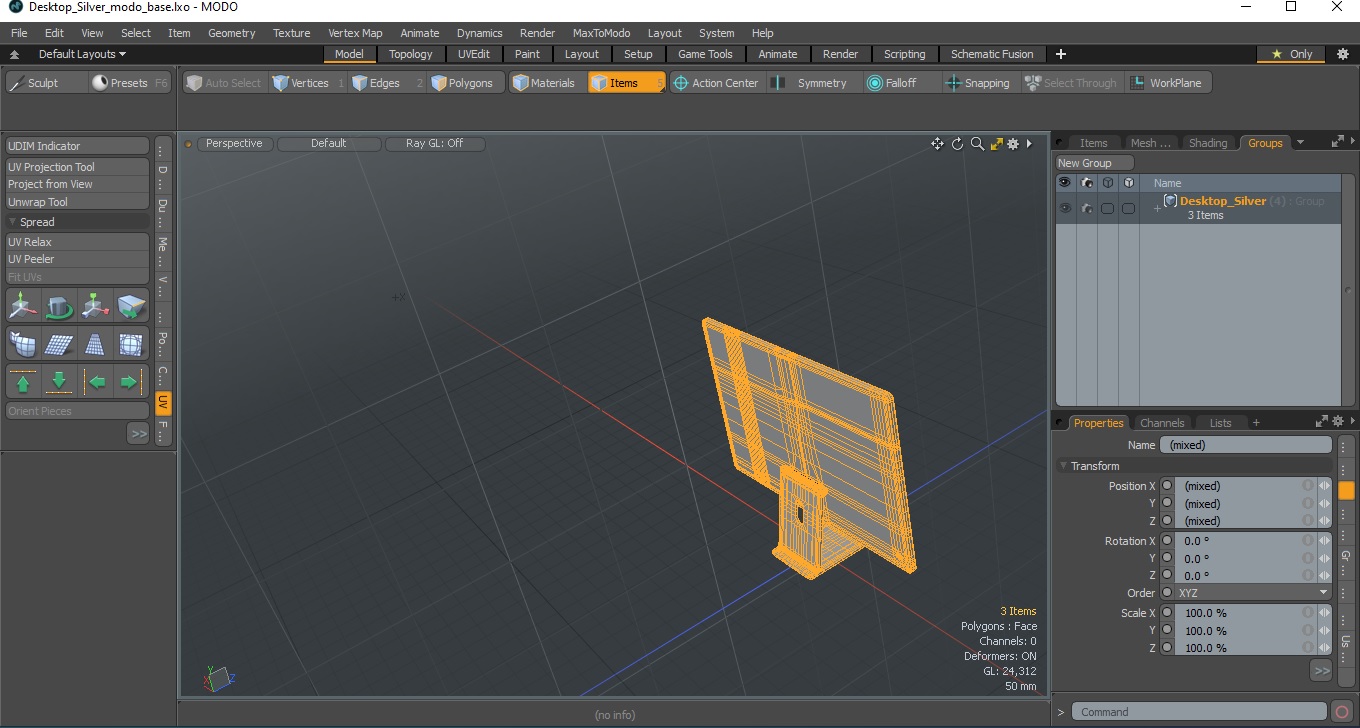The width and height of the screenshot is (1360, 728).
Task: Toggle Symmetry mode
Action: pos(810,83)
